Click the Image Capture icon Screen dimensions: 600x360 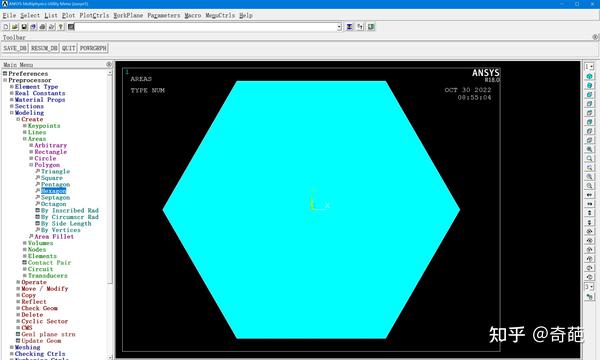[42, 27]
